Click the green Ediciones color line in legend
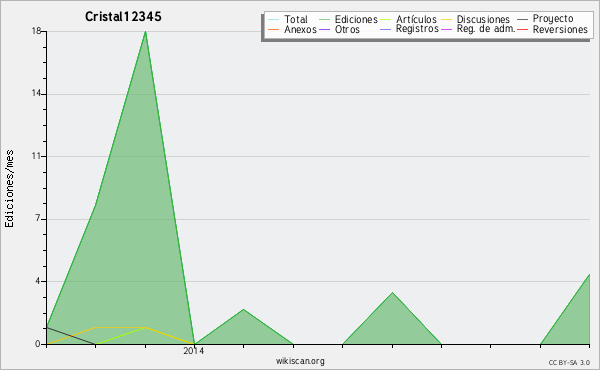This screenshot has height=370, width=600. (x=324, y=20)
